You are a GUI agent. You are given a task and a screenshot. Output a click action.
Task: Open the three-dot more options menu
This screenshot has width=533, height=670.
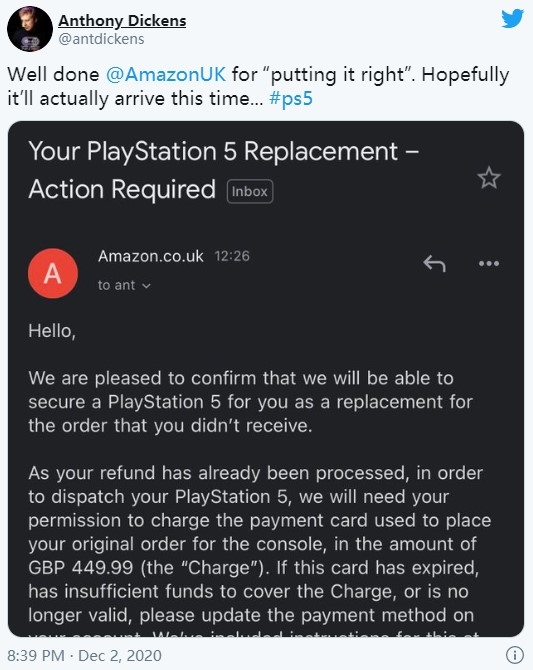(x=489, y=263)
